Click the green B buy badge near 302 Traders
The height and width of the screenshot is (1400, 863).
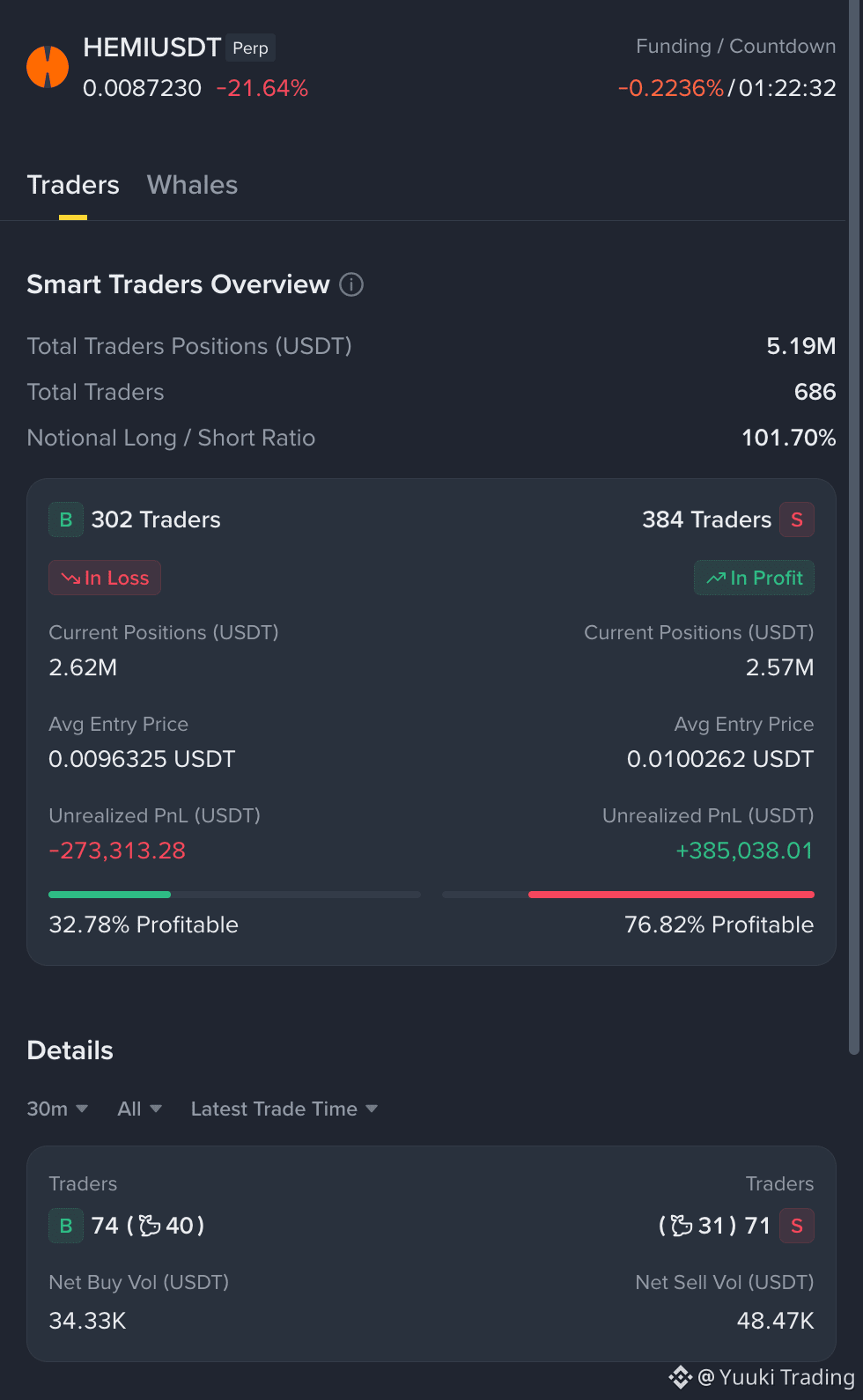click(x=66, y=519)
